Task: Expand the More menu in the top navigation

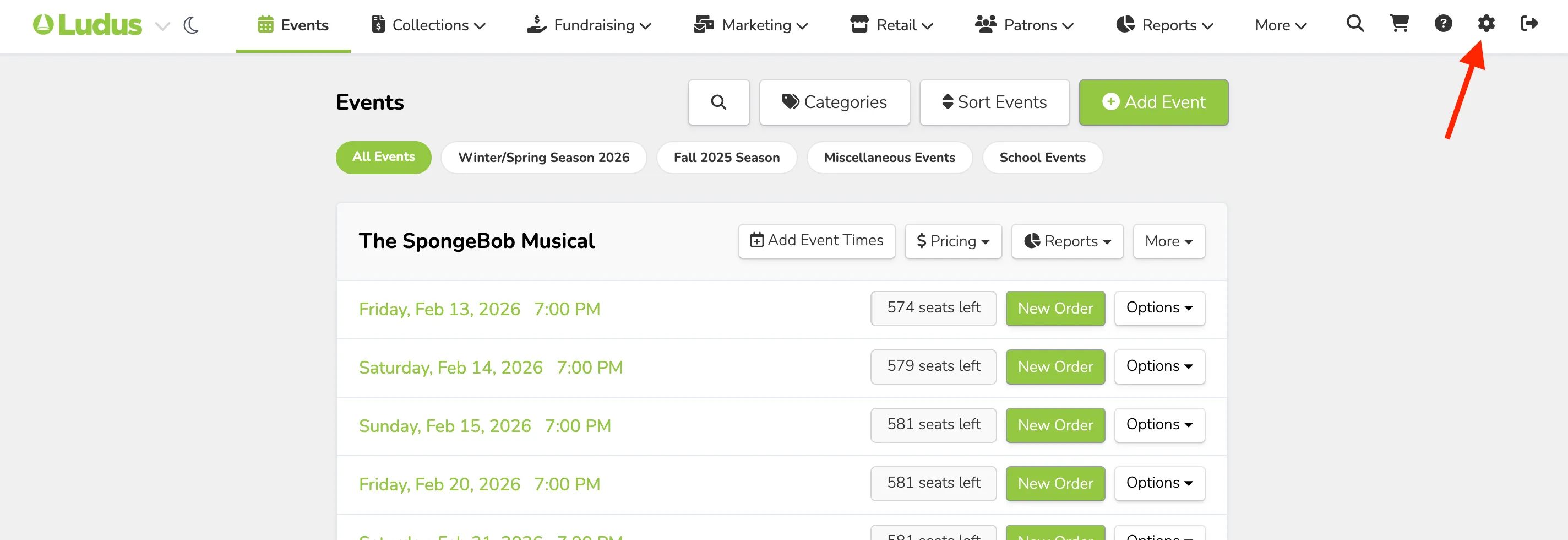Action: 1281,25
